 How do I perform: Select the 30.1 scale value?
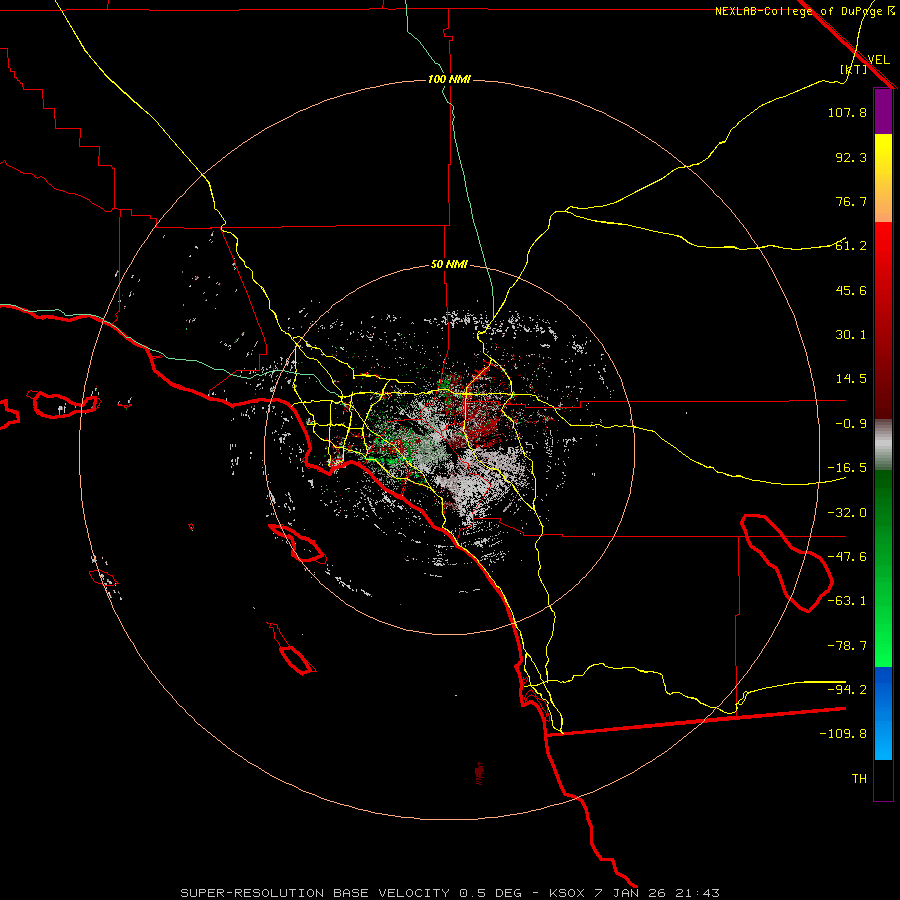tap(851, 335)
